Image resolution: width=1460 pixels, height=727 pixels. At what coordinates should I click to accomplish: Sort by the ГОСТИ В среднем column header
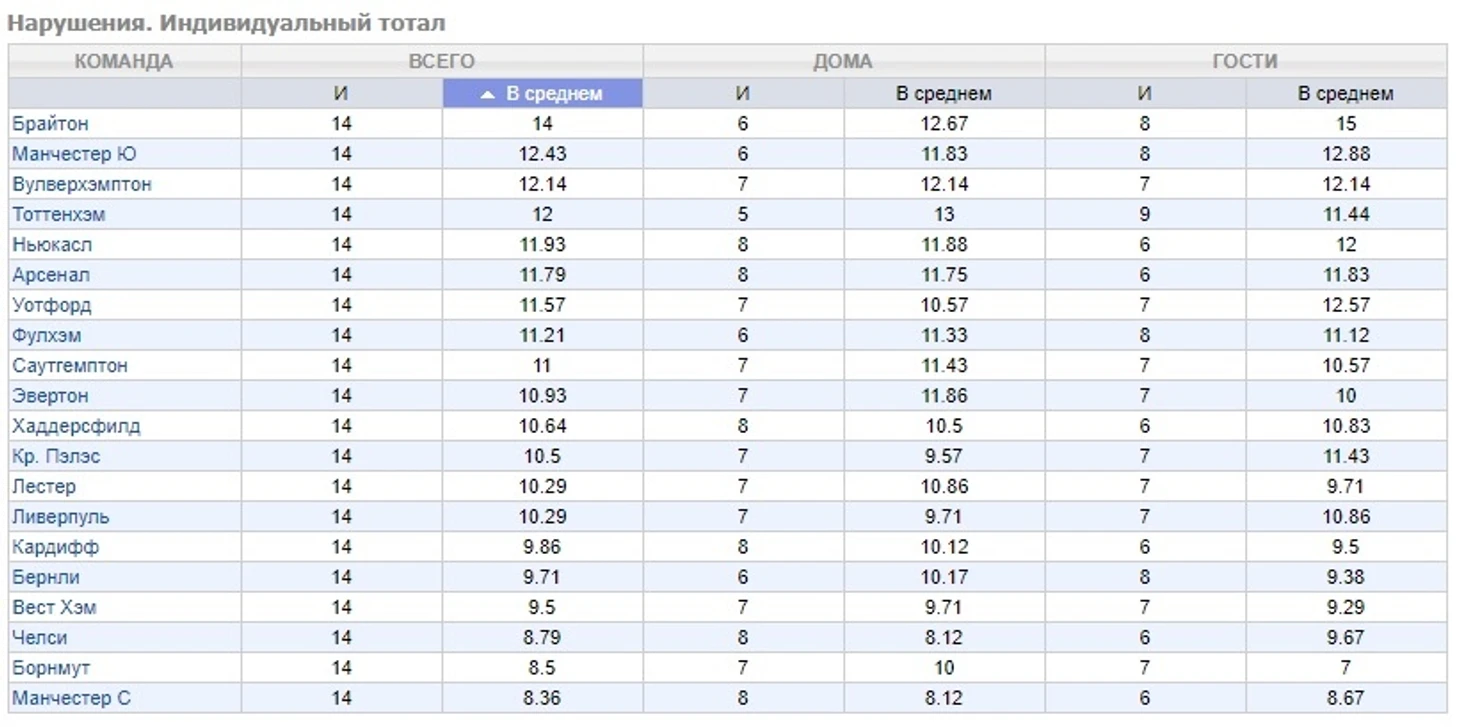click(x=1345, y=94)
